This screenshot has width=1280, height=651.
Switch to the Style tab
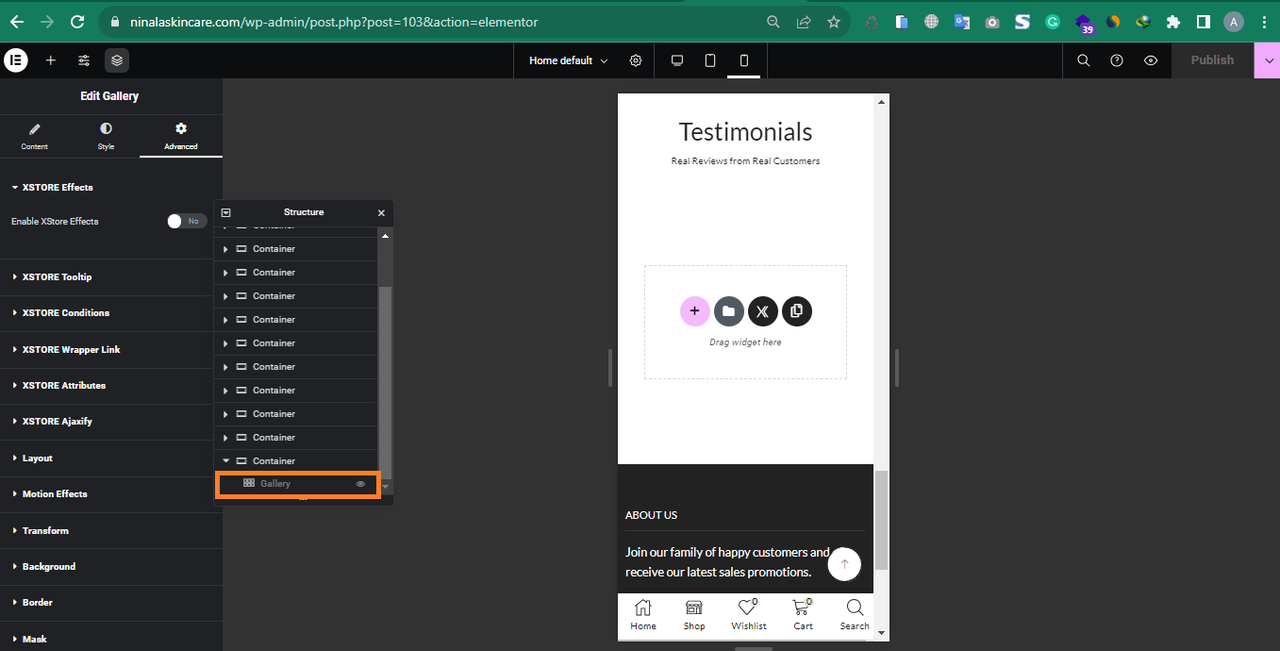coord(106,136)
